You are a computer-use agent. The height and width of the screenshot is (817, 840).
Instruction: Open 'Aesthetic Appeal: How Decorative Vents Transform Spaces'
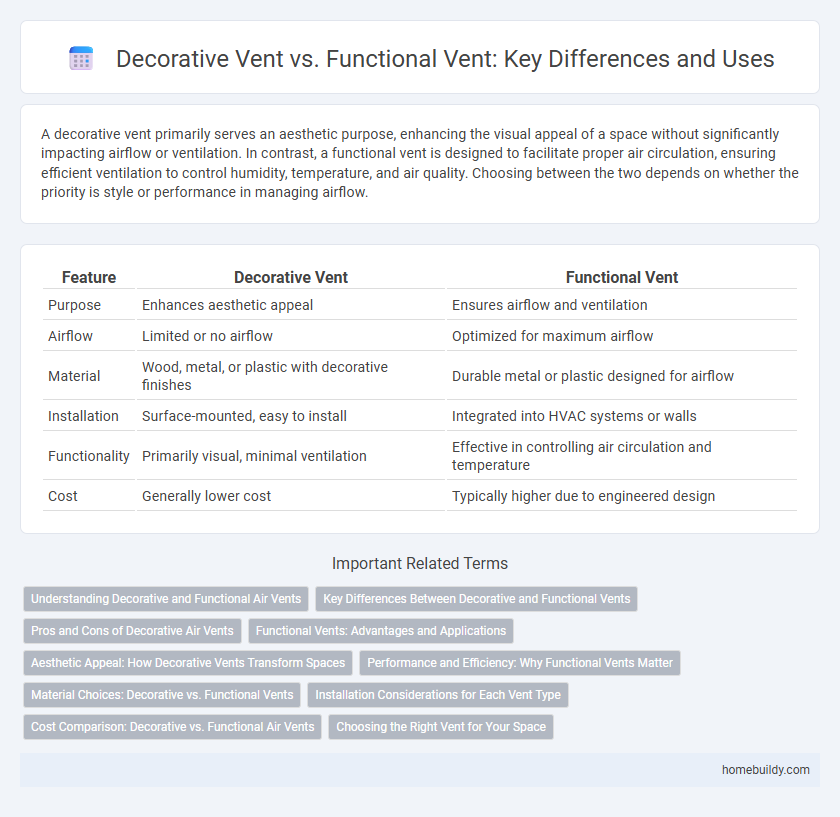point(188,662)
